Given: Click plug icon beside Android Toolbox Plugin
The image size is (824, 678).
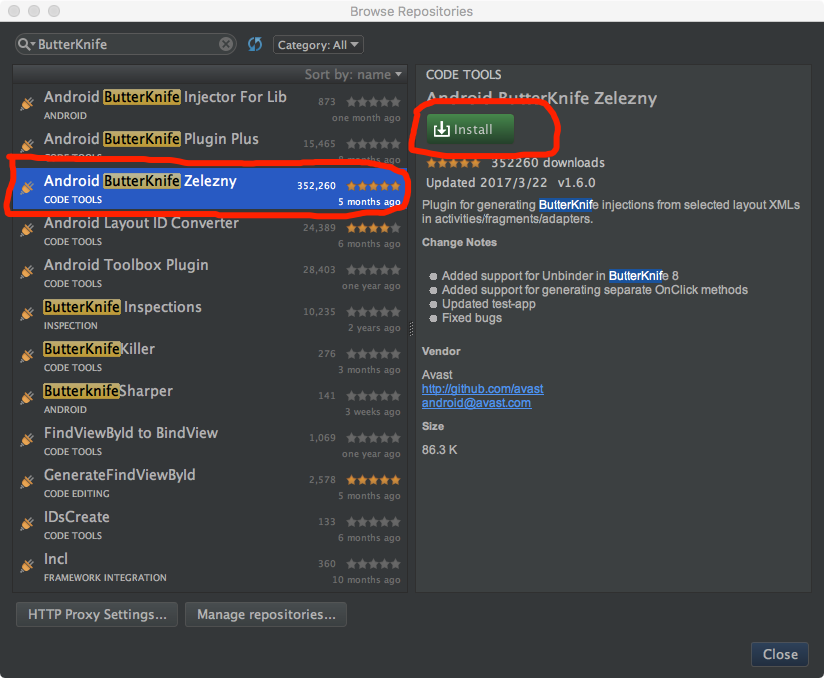Looking at the screenshot, I should point(27,272).
